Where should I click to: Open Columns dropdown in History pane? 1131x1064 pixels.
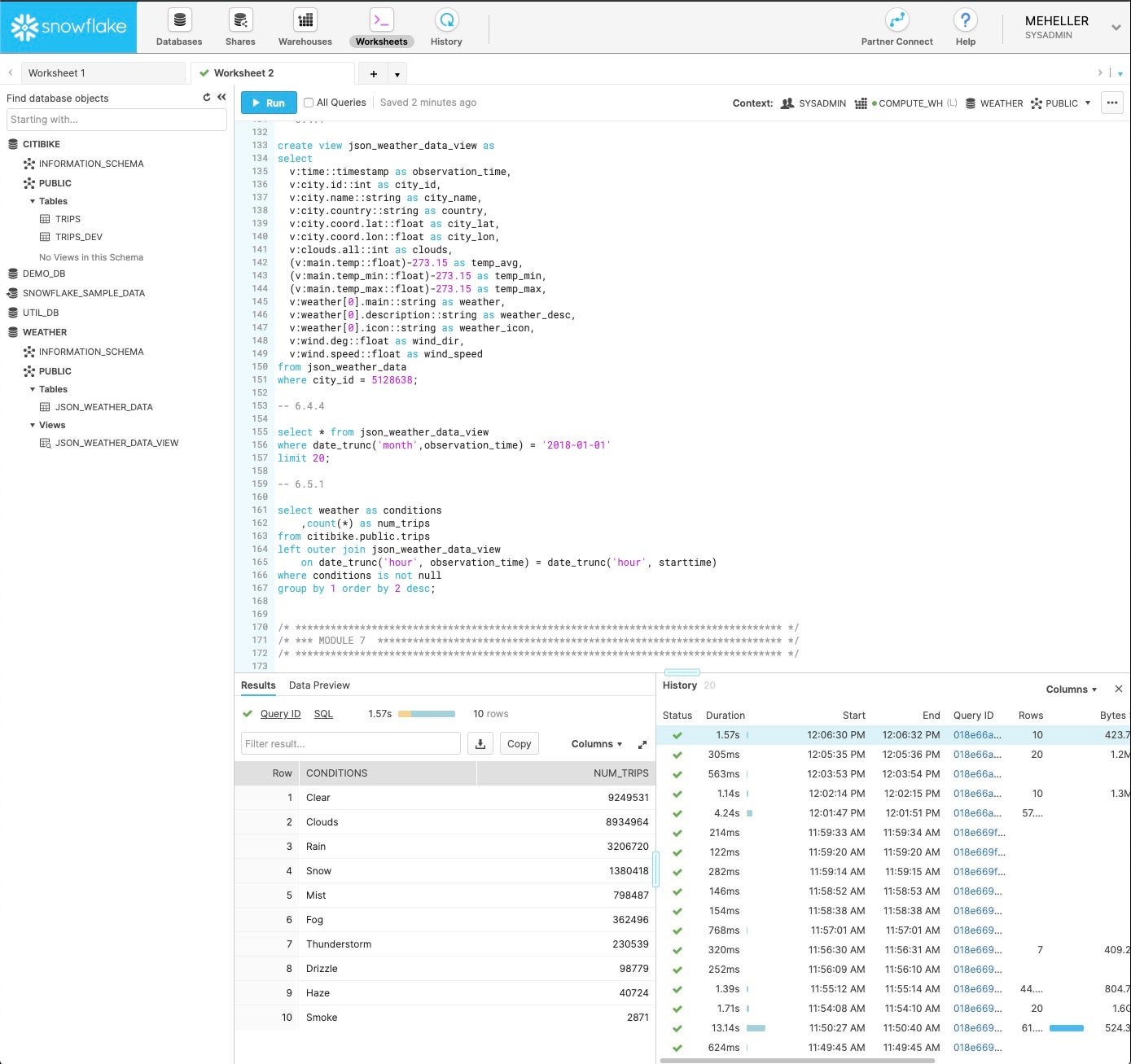[x=1072, y=690]
